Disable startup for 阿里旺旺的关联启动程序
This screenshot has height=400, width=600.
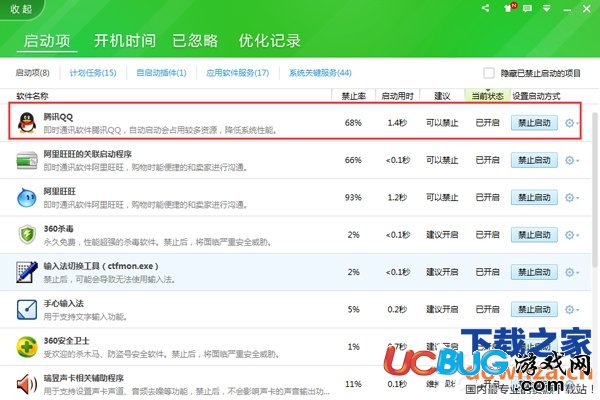click(x=534, y=160)
